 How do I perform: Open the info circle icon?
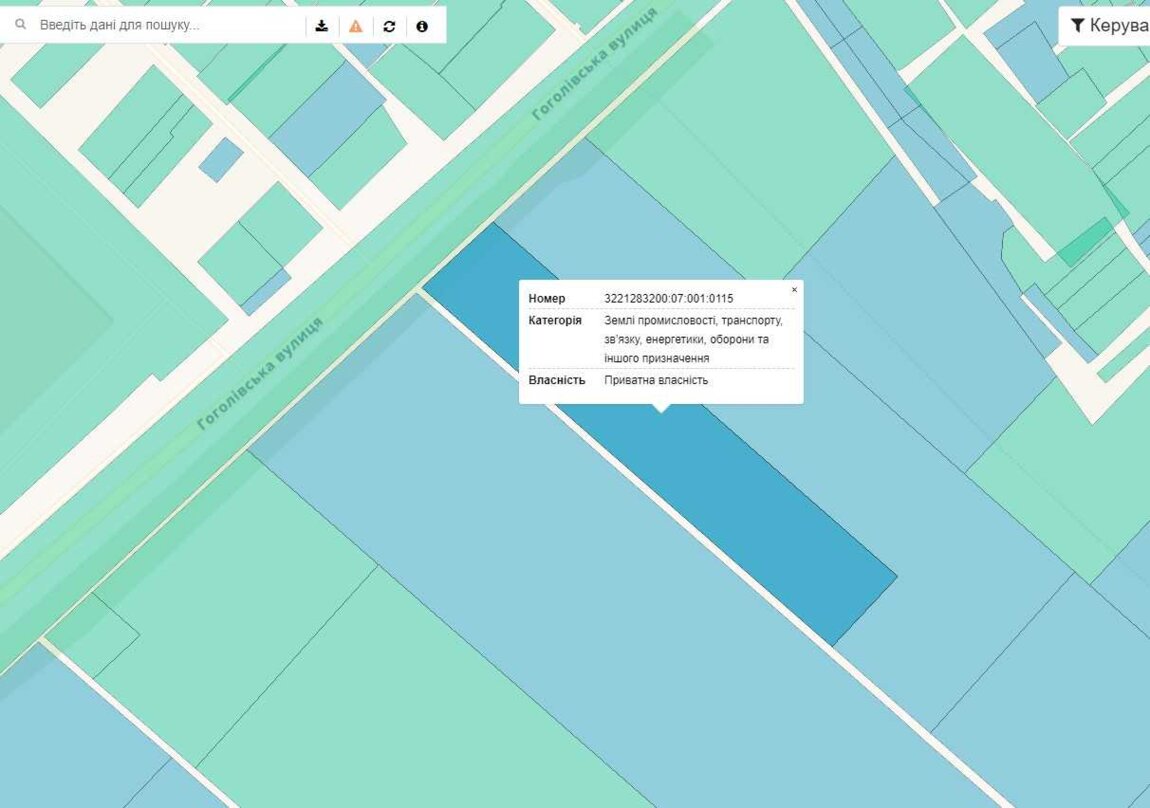(x=422, y=26)
